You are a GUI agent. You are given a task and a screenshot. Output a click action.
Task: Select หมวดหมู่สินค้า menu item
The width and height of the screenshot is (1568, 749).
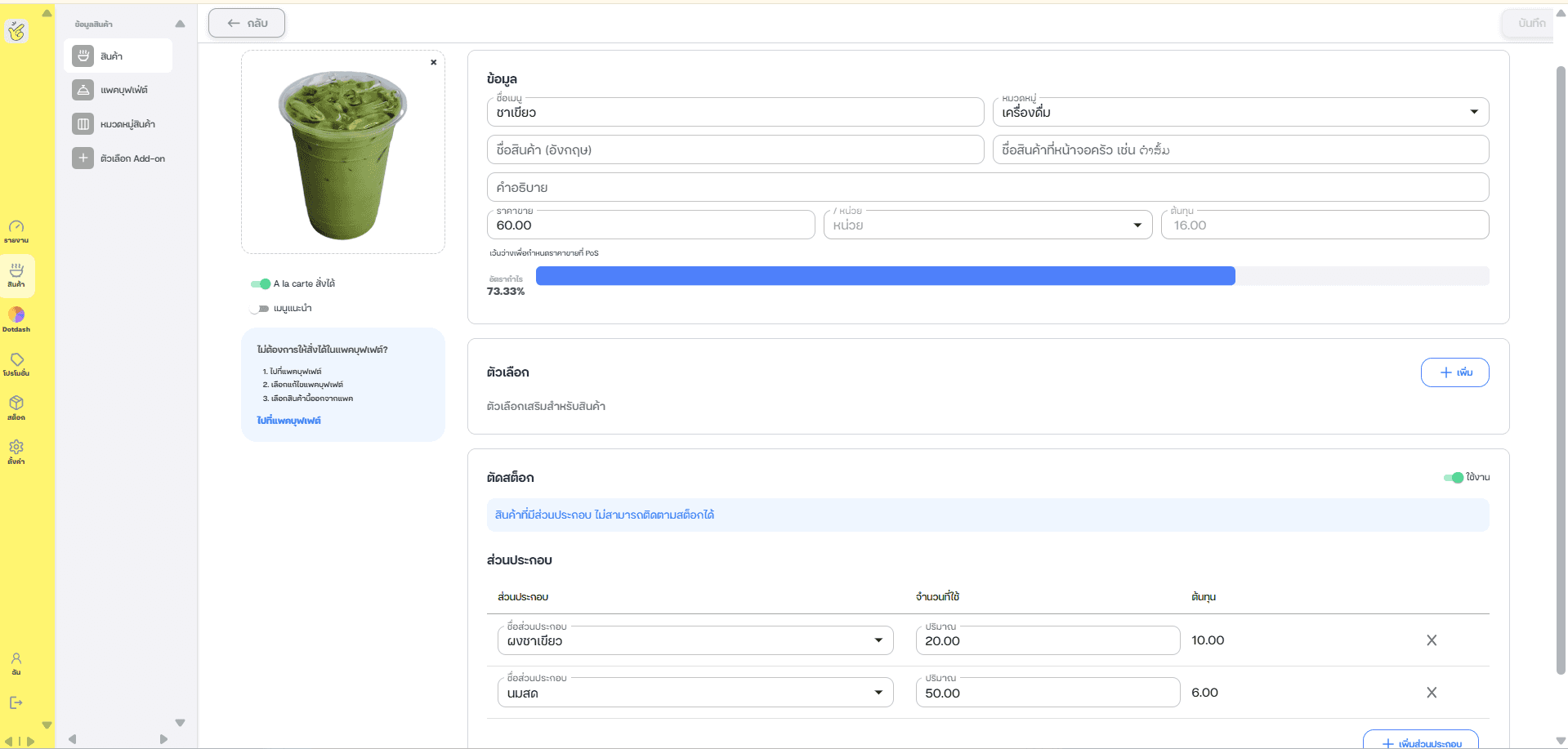[118, 124]
